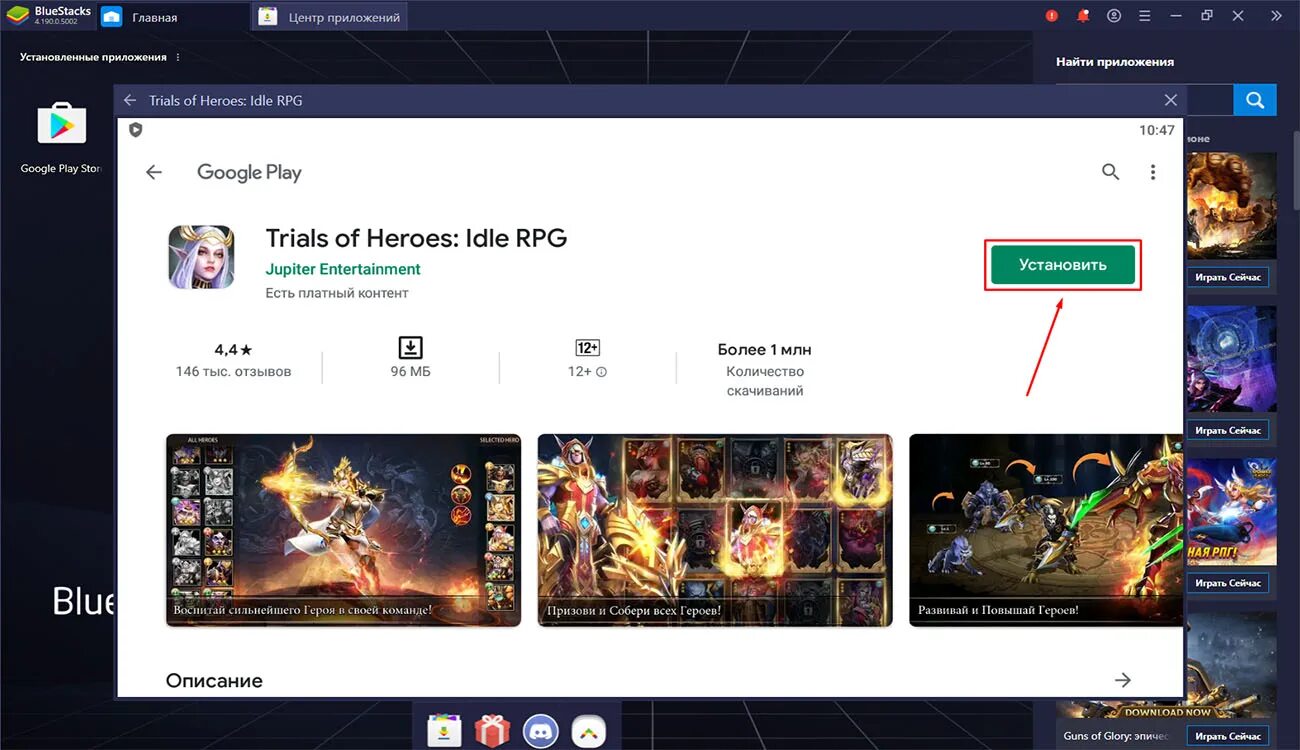Image resolution: width=1300 pixels, height=750 pixels.
Task: Restore down the BlueStacks window
Action: [x=1207, y=16]
